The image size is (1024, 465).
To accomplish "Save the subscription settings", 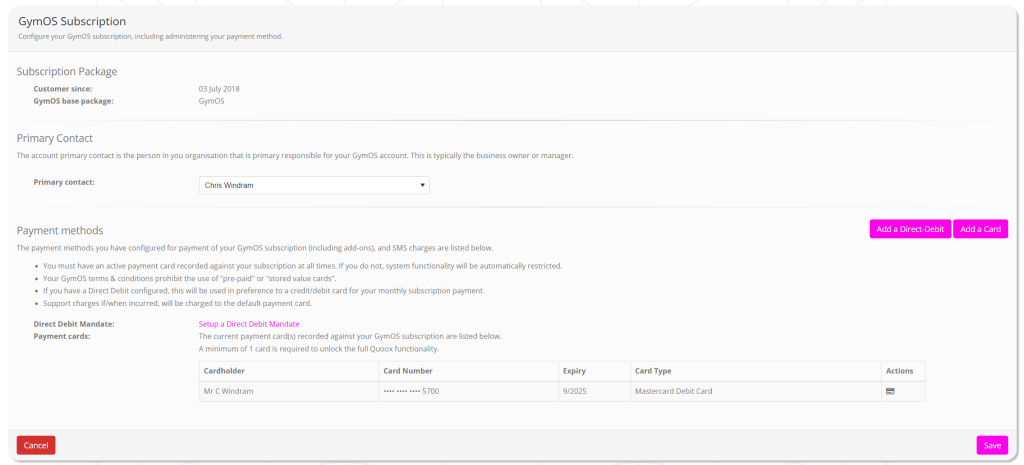I will tap(992, 445).
